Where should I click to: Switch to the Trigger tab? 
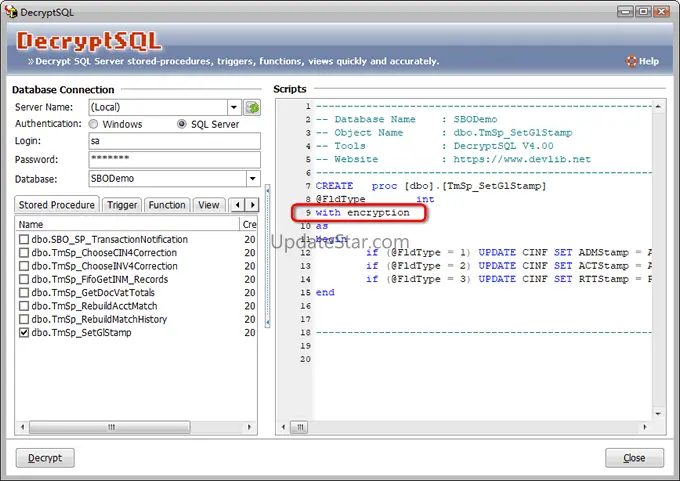122,205
